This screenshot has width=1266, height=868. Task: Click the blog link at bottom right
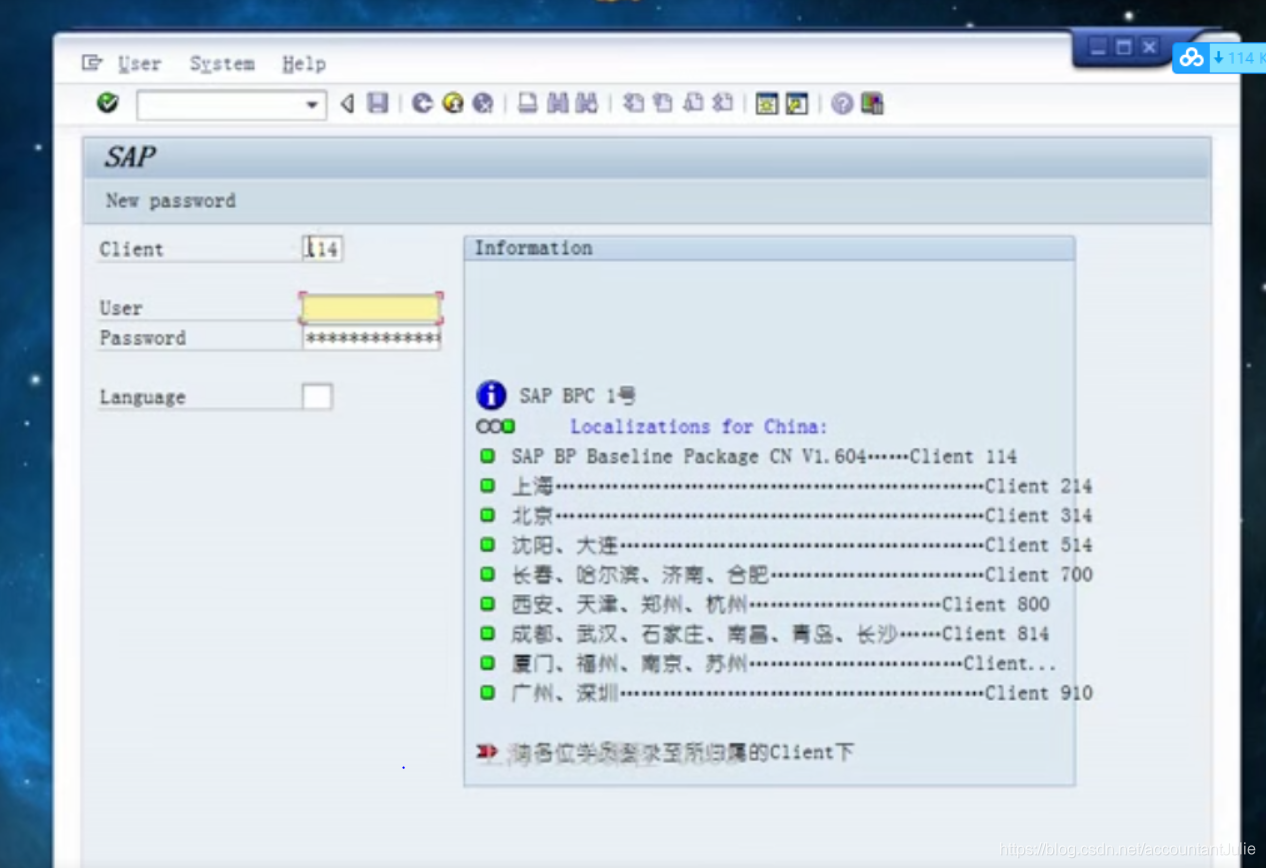tap(1122, 849)
